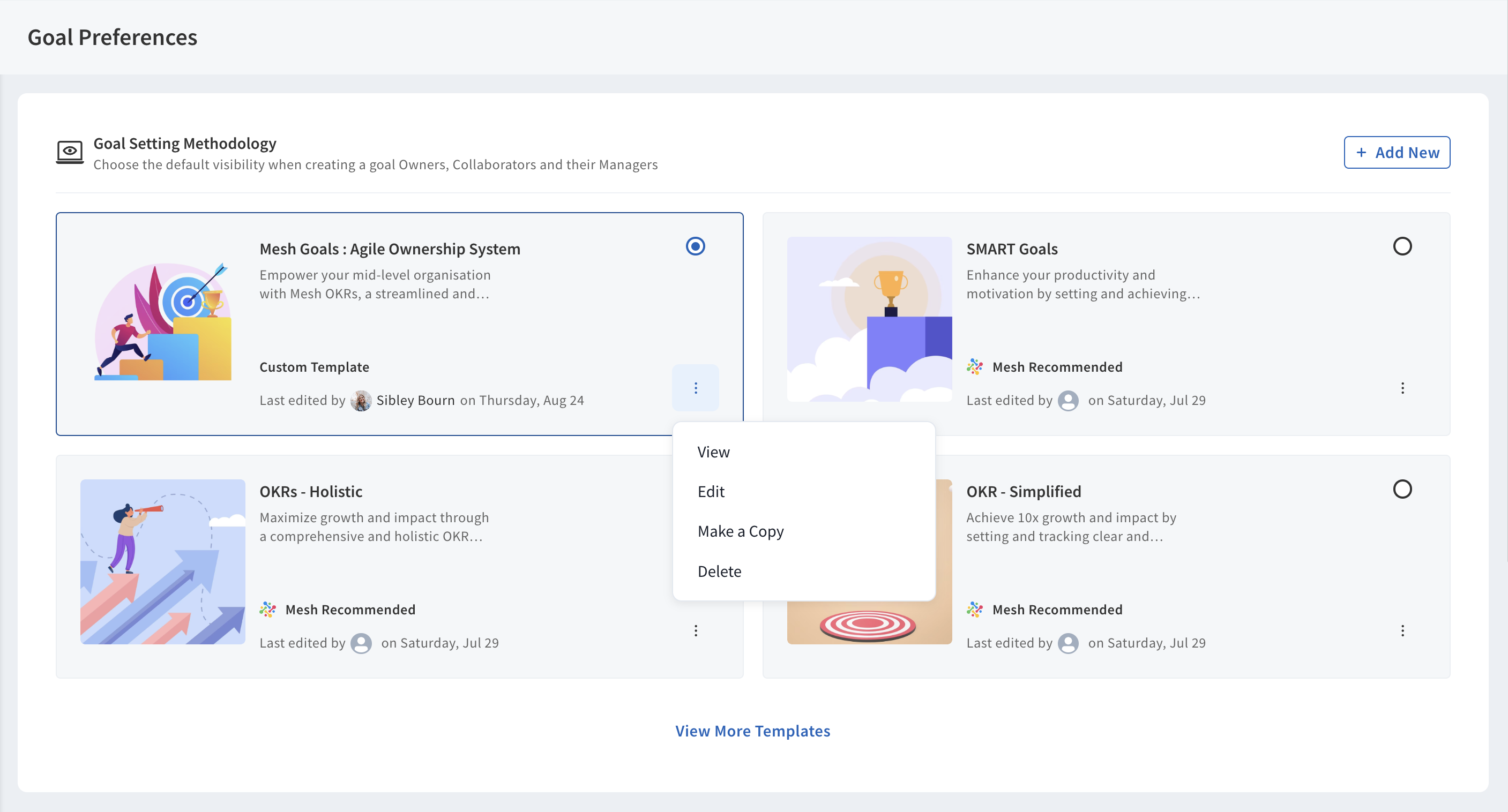Image resolution: width=1508 pixels, height=812 pixels.
Task: Select the SMART Goals radio button
Action: [x=1401, y=246]
